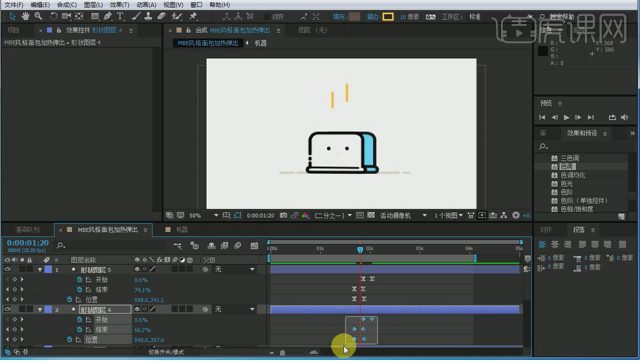Toggle stopwatch for layer 2 结束 property
This screenshot has height=361, width=641.
pyautogui.click(x=79, y=330)
